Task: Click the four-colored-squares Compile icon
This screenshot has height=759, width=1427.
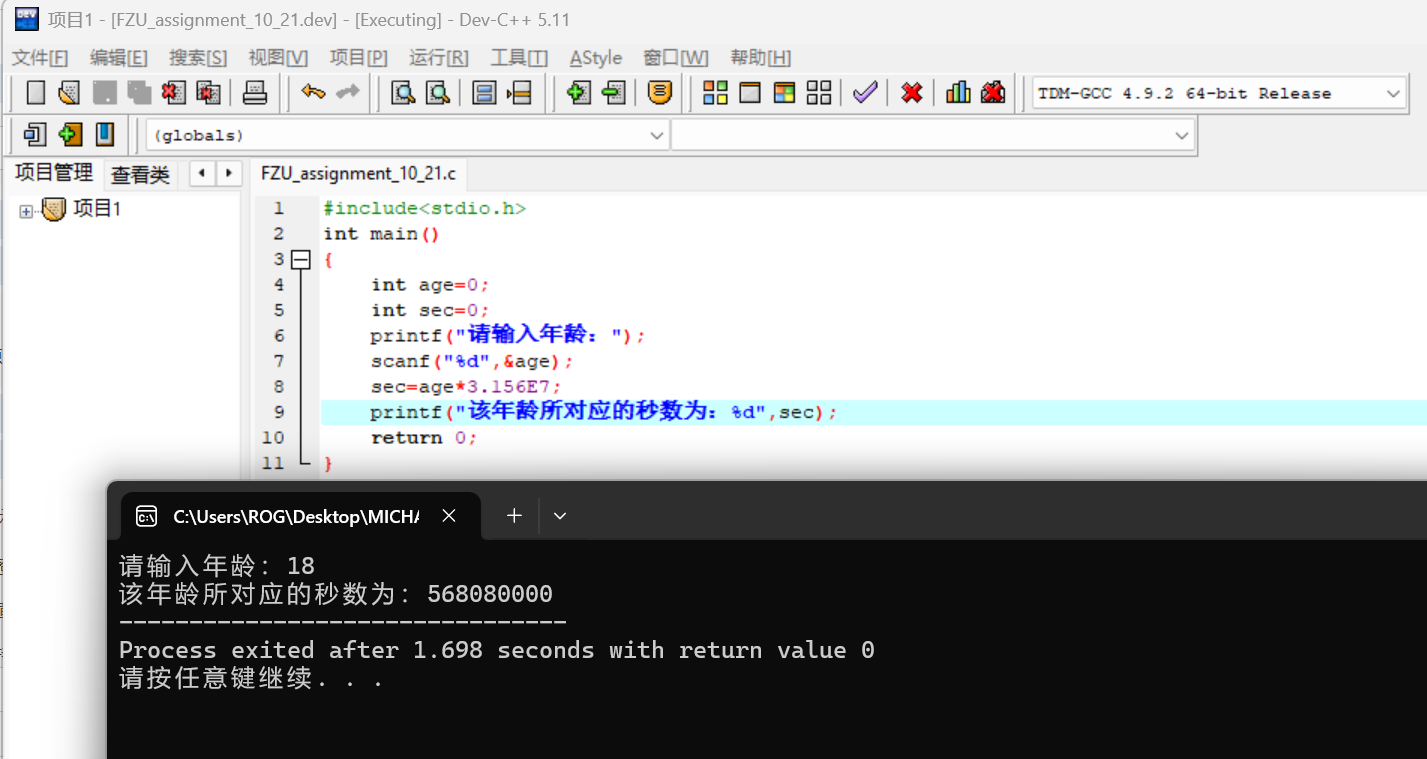Action: pyautogui.click(x=716, y=93)
